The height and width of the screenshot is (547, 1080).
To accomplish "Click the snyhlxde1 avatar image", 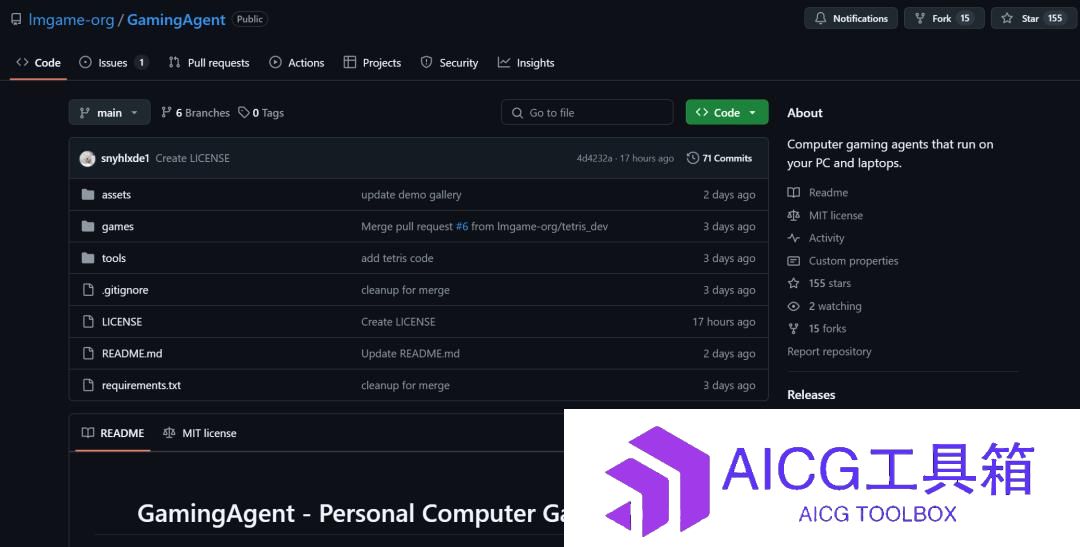I will click(x=87, y=158).
